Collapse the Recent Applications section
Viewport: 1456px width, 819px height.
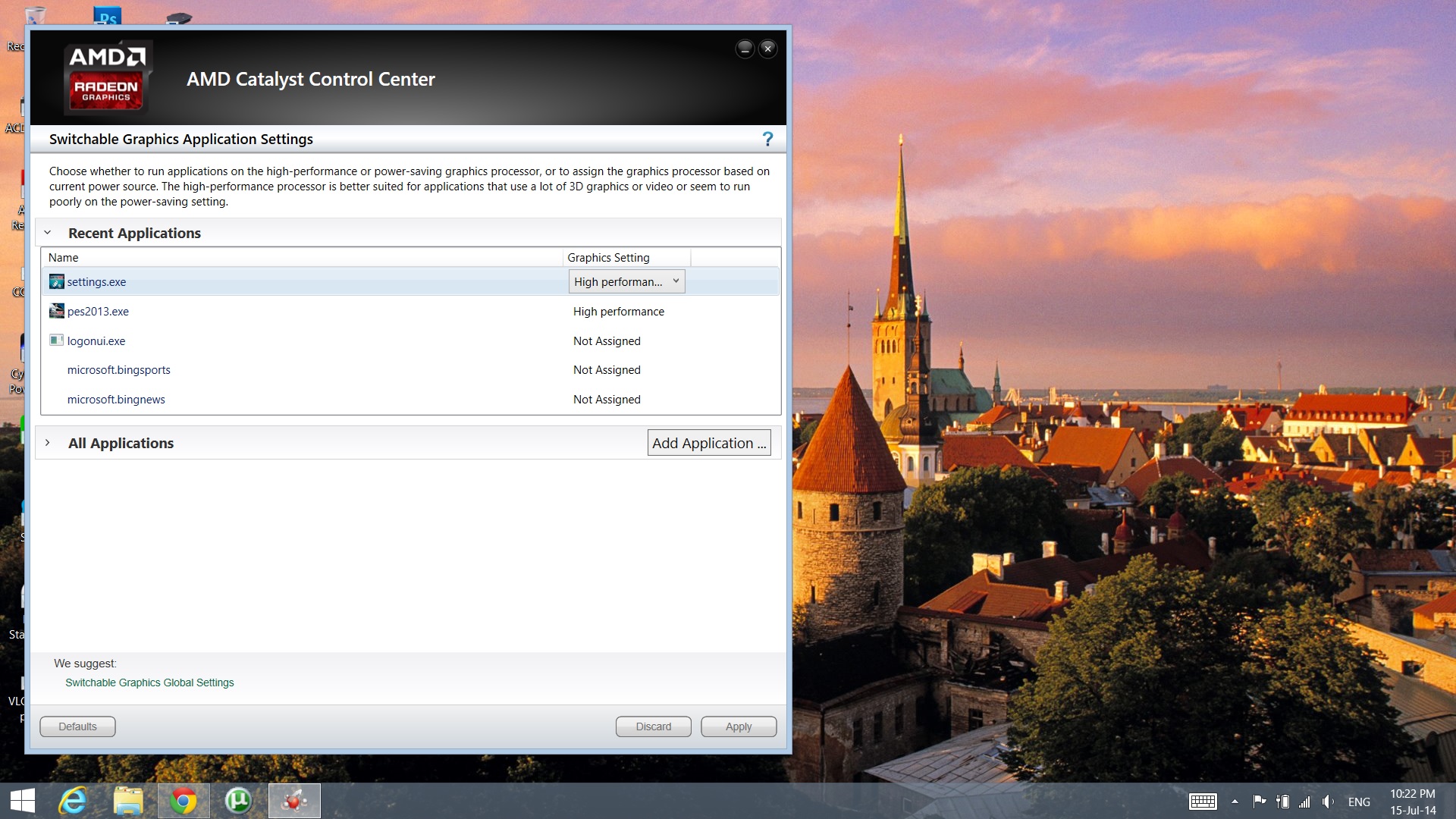pyautogui.click(x=48, y=233)
